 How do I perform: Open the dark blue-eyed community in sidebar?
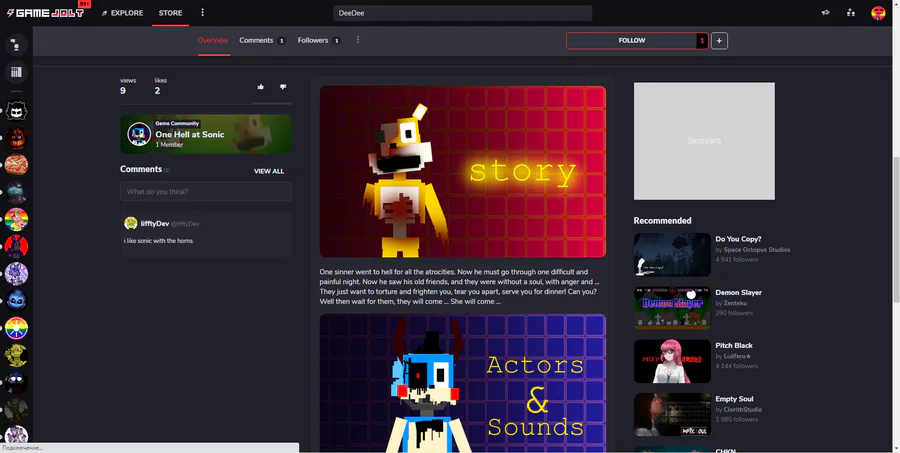pos(16,382)
